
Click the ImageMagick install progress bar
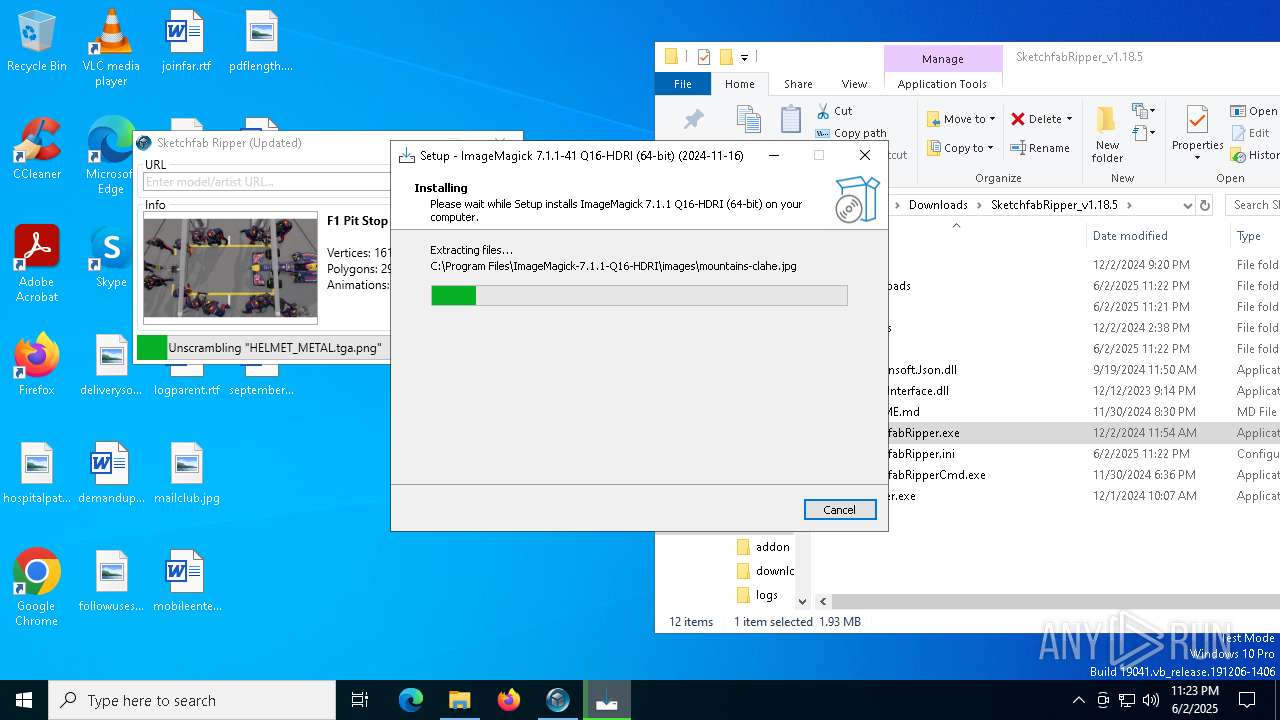pyautogui.click(x=639, y=295)
